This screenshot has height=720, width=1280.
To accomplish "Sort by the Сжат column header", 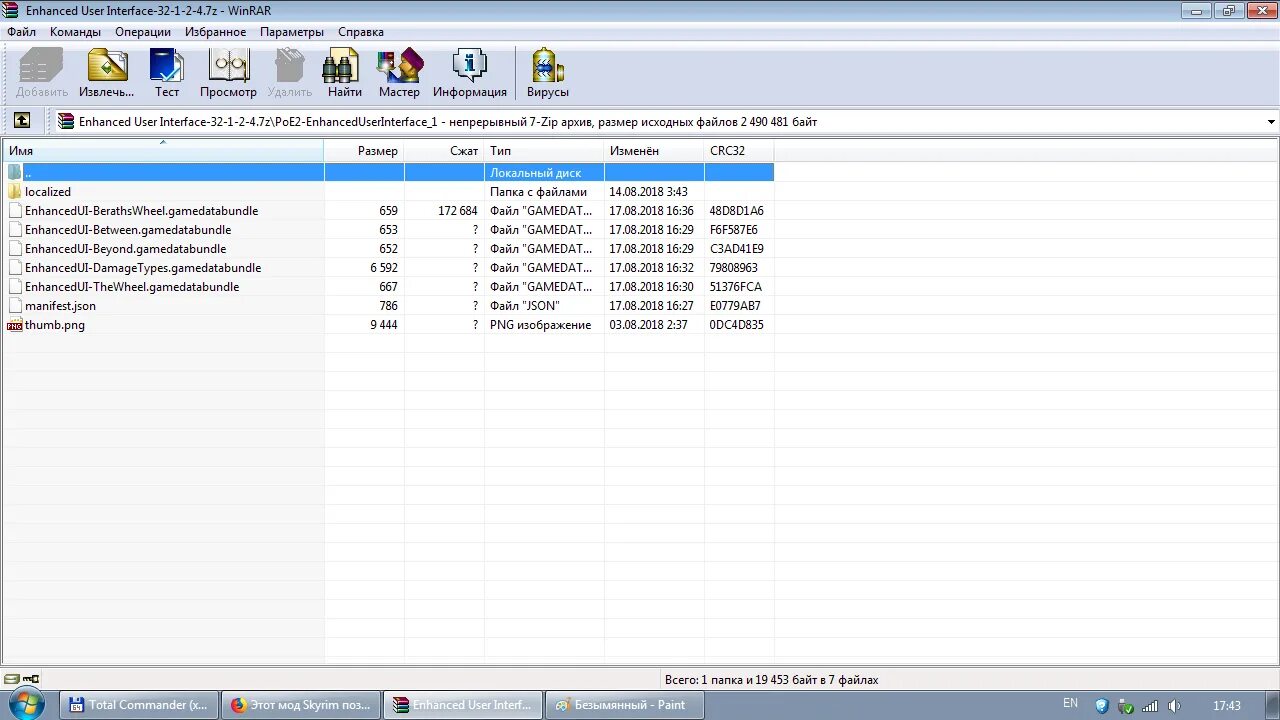I will (444, 151).
